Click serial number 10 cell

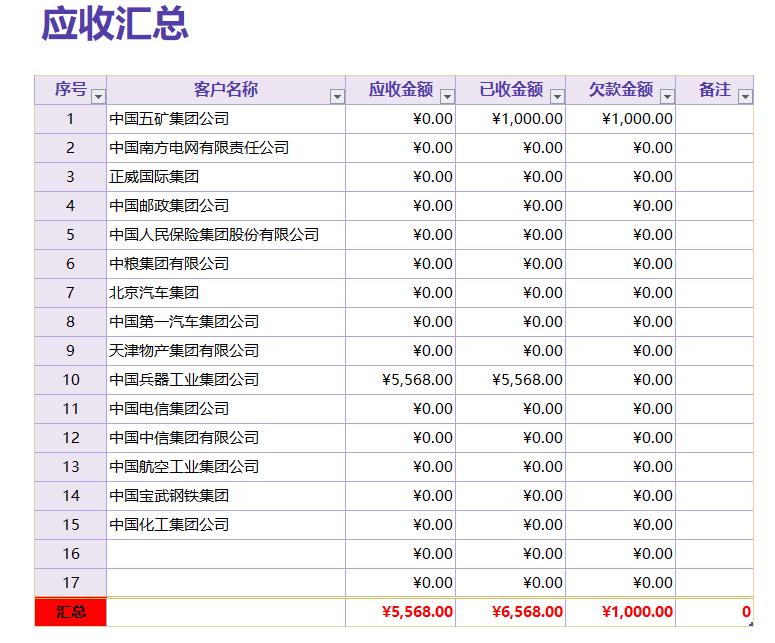pos(71,380)
